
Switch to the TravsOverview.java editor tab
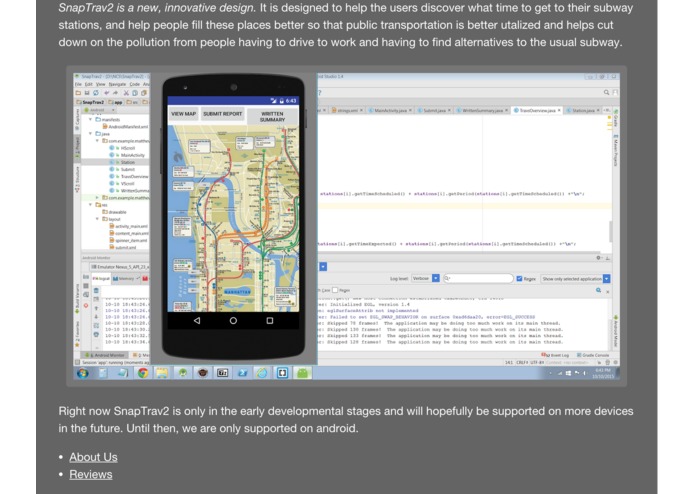[537, 110]
